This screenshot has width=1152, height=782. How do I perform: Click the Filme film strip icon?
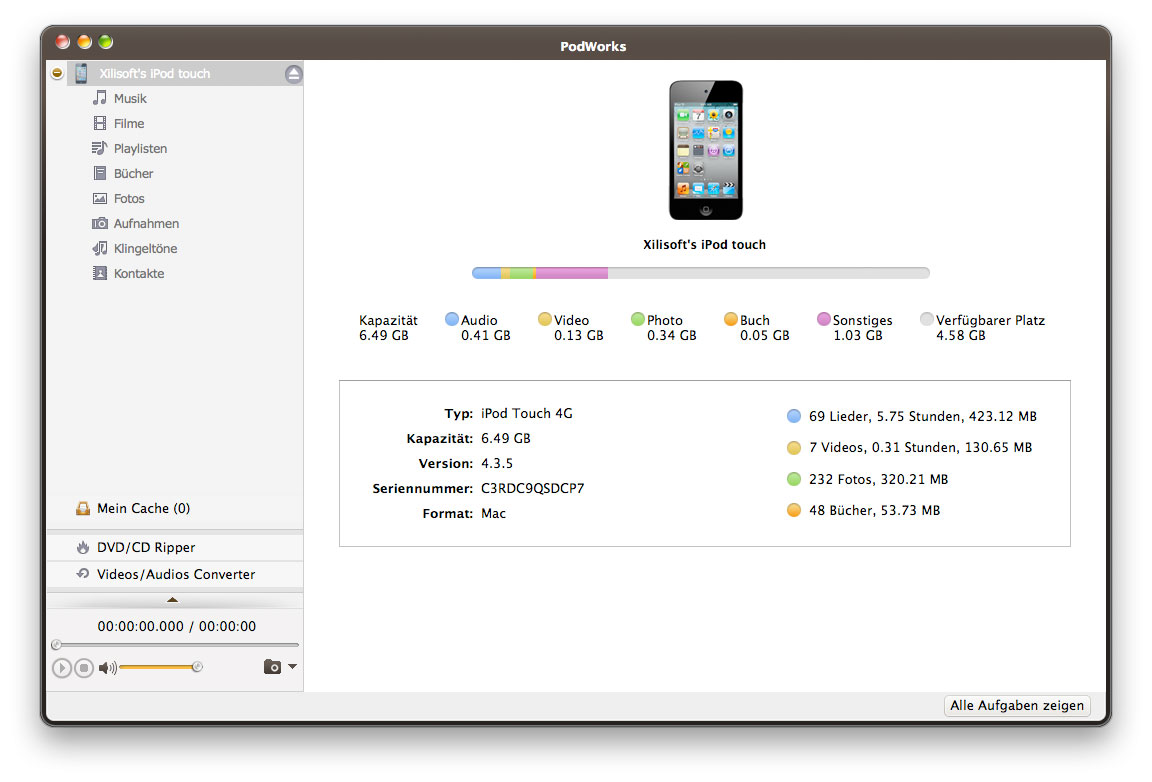(x=100, y=123)
